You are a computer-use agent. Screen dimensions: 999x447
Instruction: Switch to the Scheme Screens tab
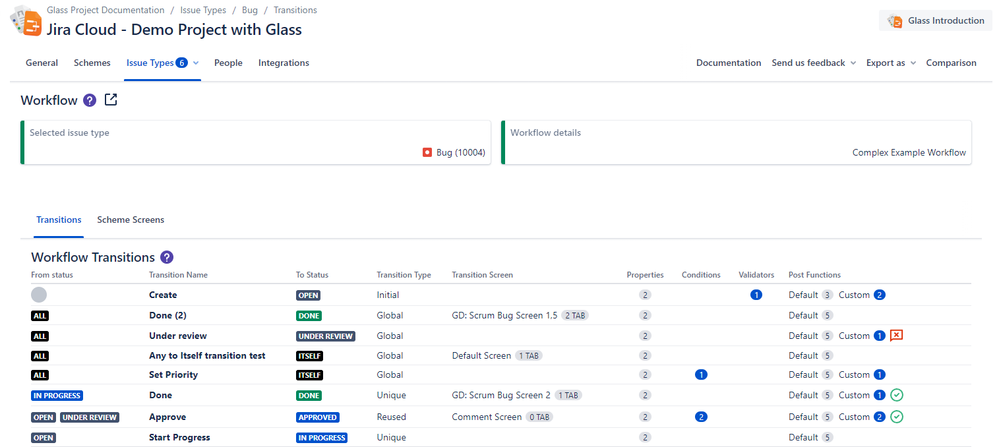click(x=131, y=220)
